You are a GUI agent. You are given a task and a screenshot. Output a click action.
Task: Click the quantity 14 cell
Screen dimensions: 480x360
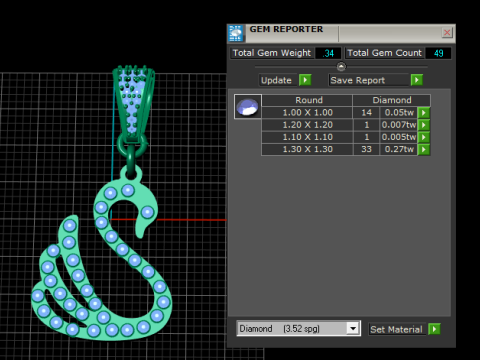tap(366, 113)
